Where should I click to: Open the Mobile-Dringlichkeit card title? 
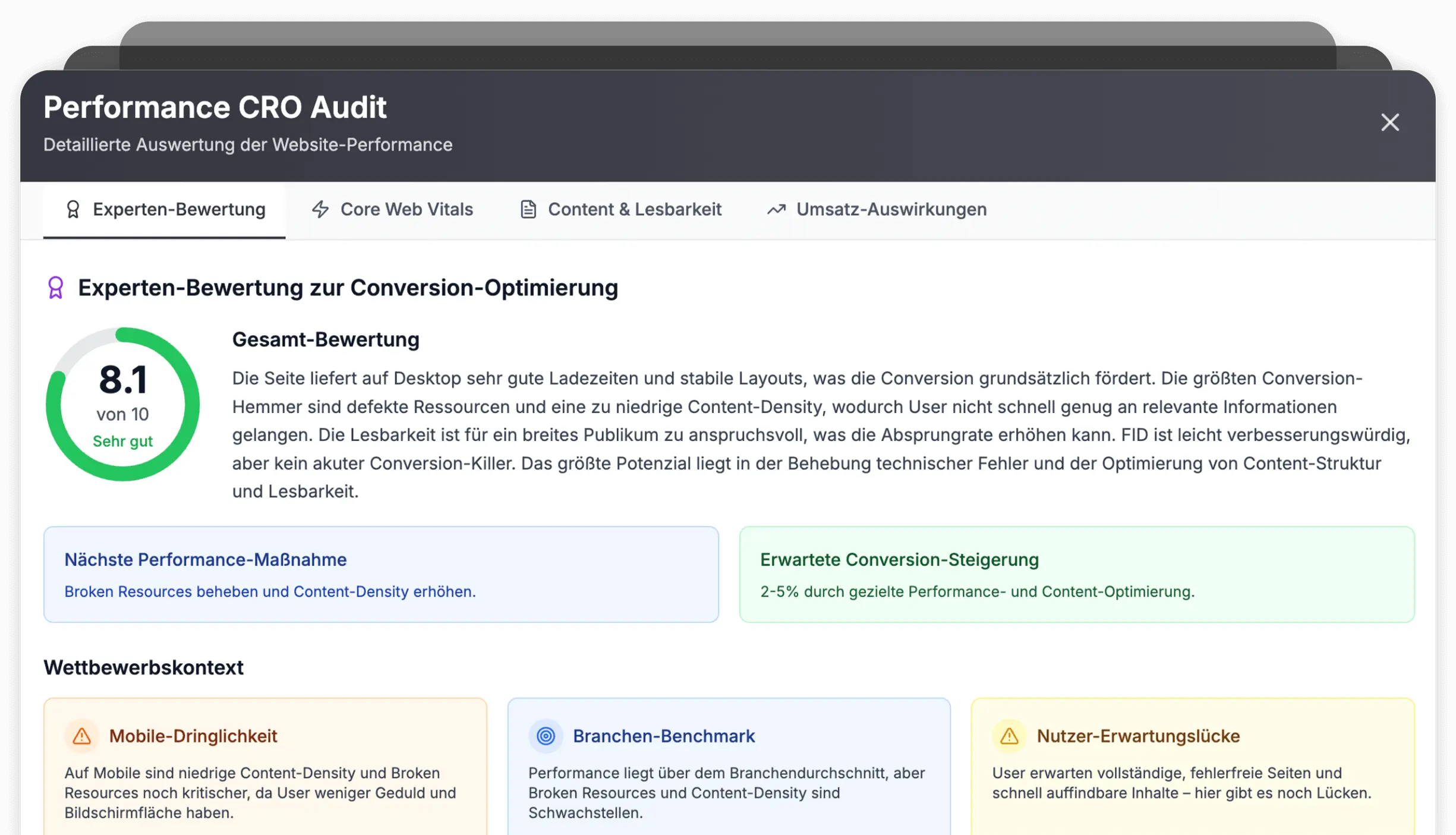[193, 736]
